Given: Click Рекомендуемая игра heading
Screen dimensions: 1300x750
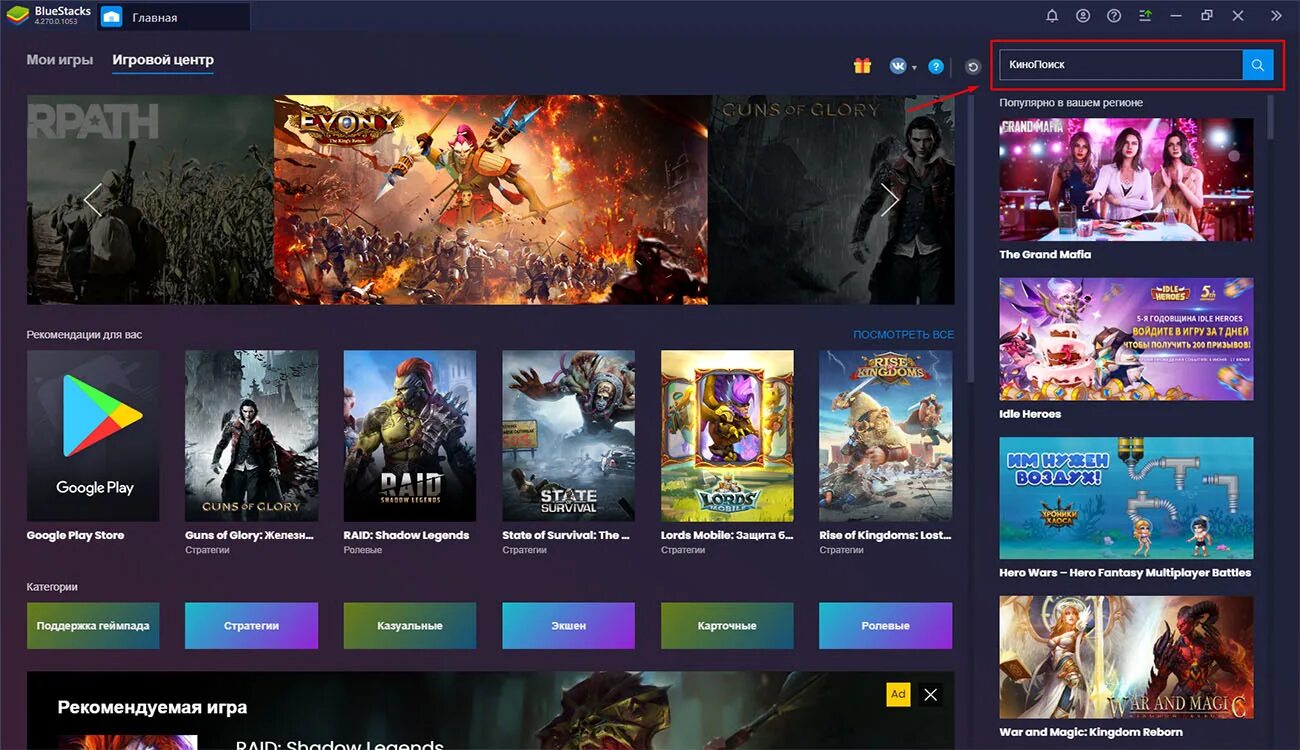Looking at the screenshot, I should pyautogui.click(x=152, y=707).
